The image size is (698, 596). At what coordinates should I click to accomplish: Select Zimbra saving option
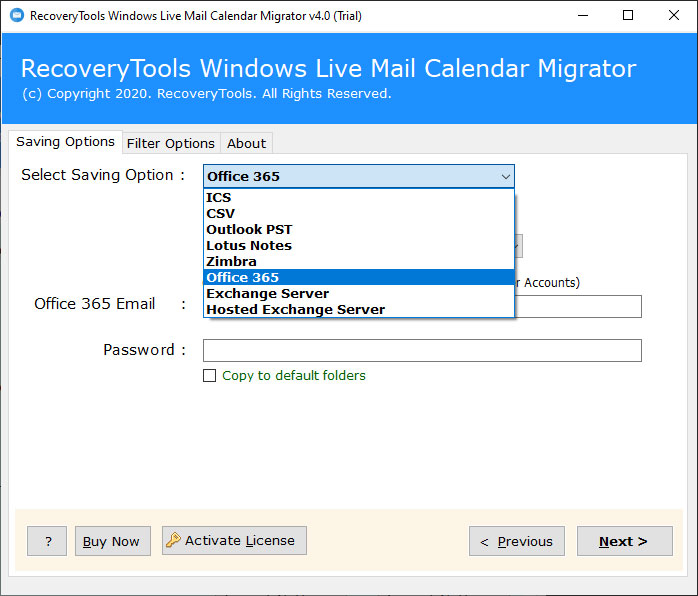(359, 262)
